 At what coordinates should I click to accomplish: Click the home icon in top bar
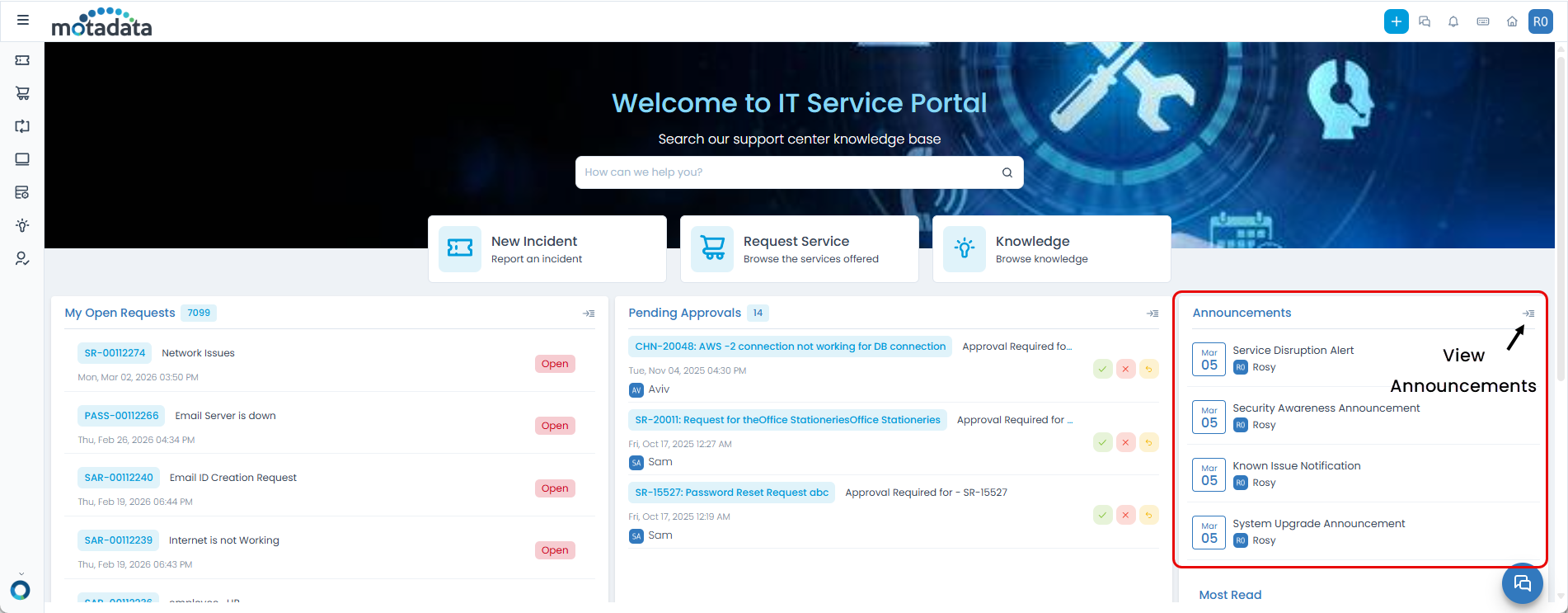tap(1512, 21)
